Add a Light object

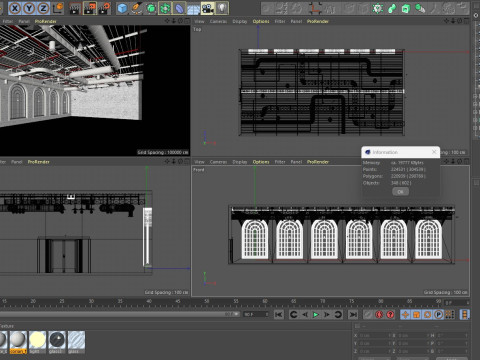(222, 8)
